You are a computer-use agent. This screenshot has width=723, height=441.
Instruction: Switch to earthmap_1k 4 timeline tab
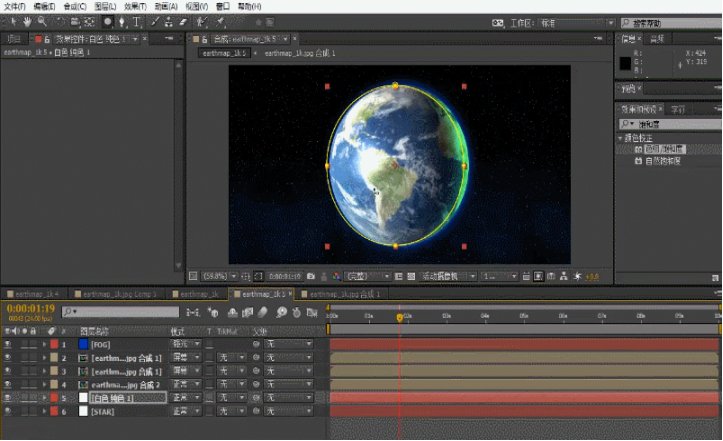pos(34,294)
